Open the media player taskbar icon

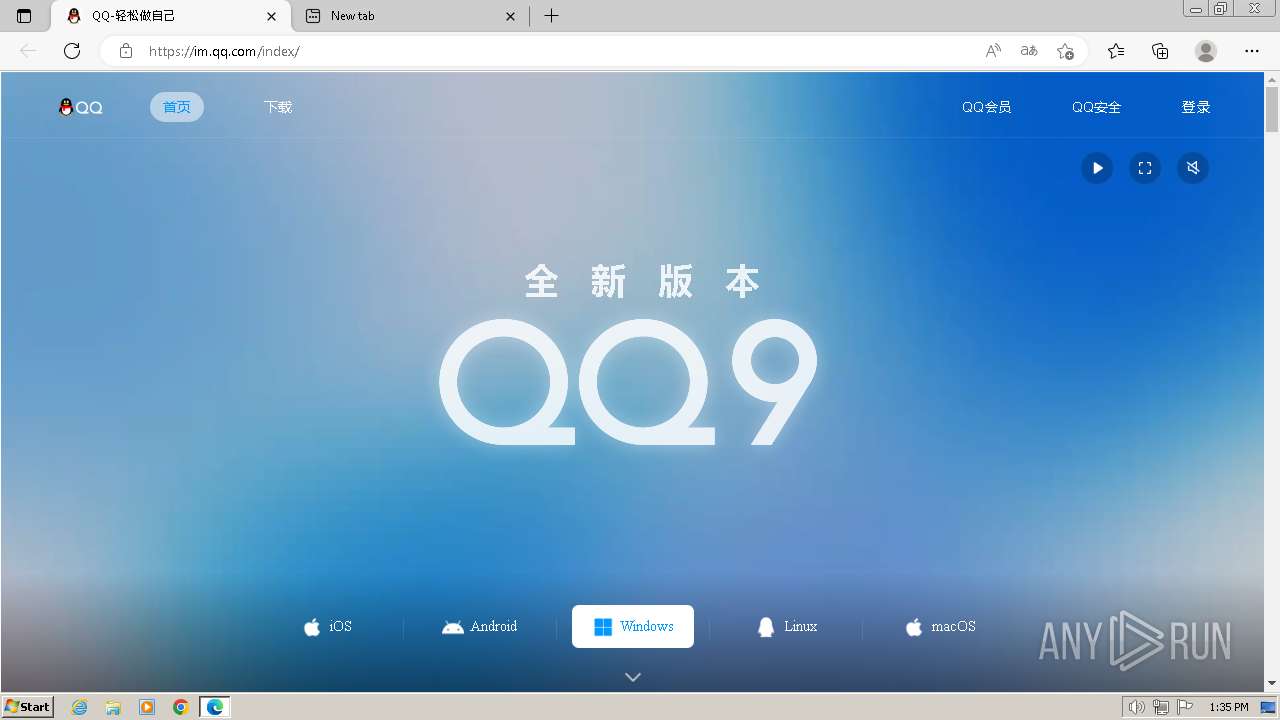147,707
